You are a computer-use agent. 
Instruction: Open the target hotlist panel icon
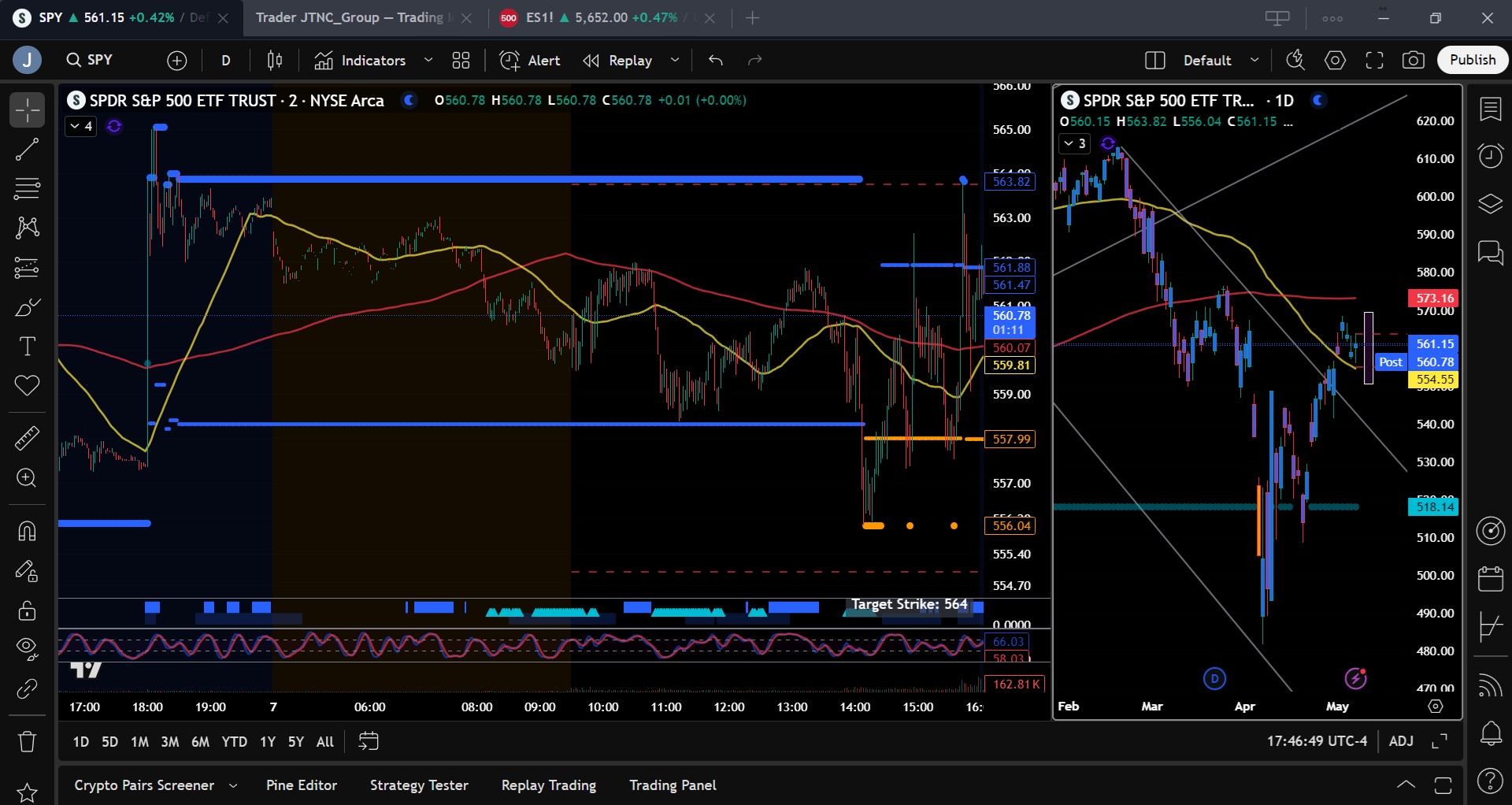pos(1490,531)
